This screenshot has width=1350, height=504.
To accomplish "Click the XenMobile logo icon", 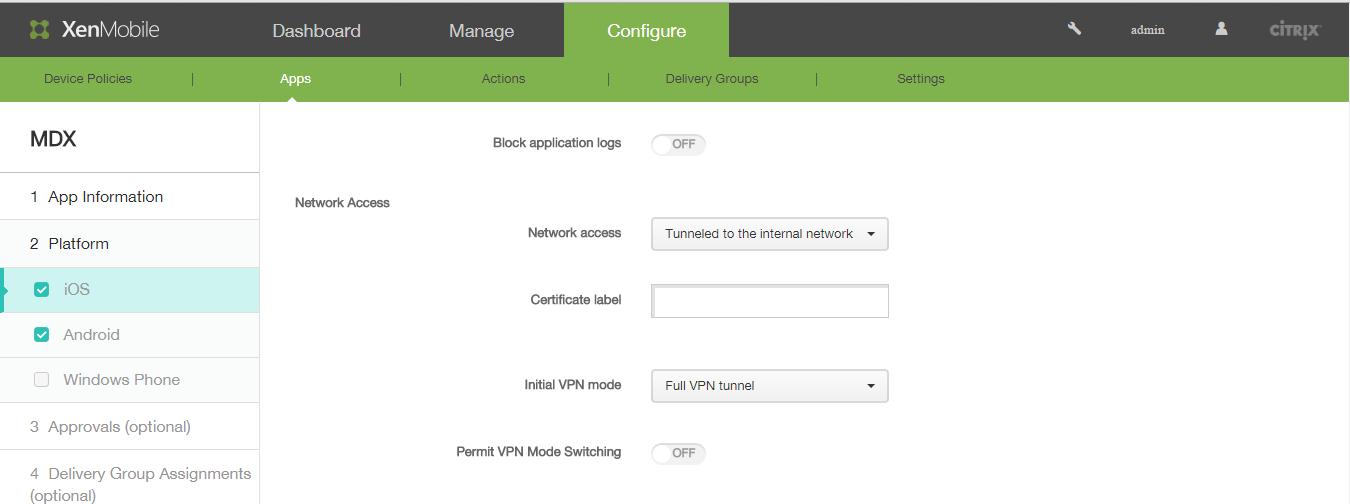I will 39,30.
